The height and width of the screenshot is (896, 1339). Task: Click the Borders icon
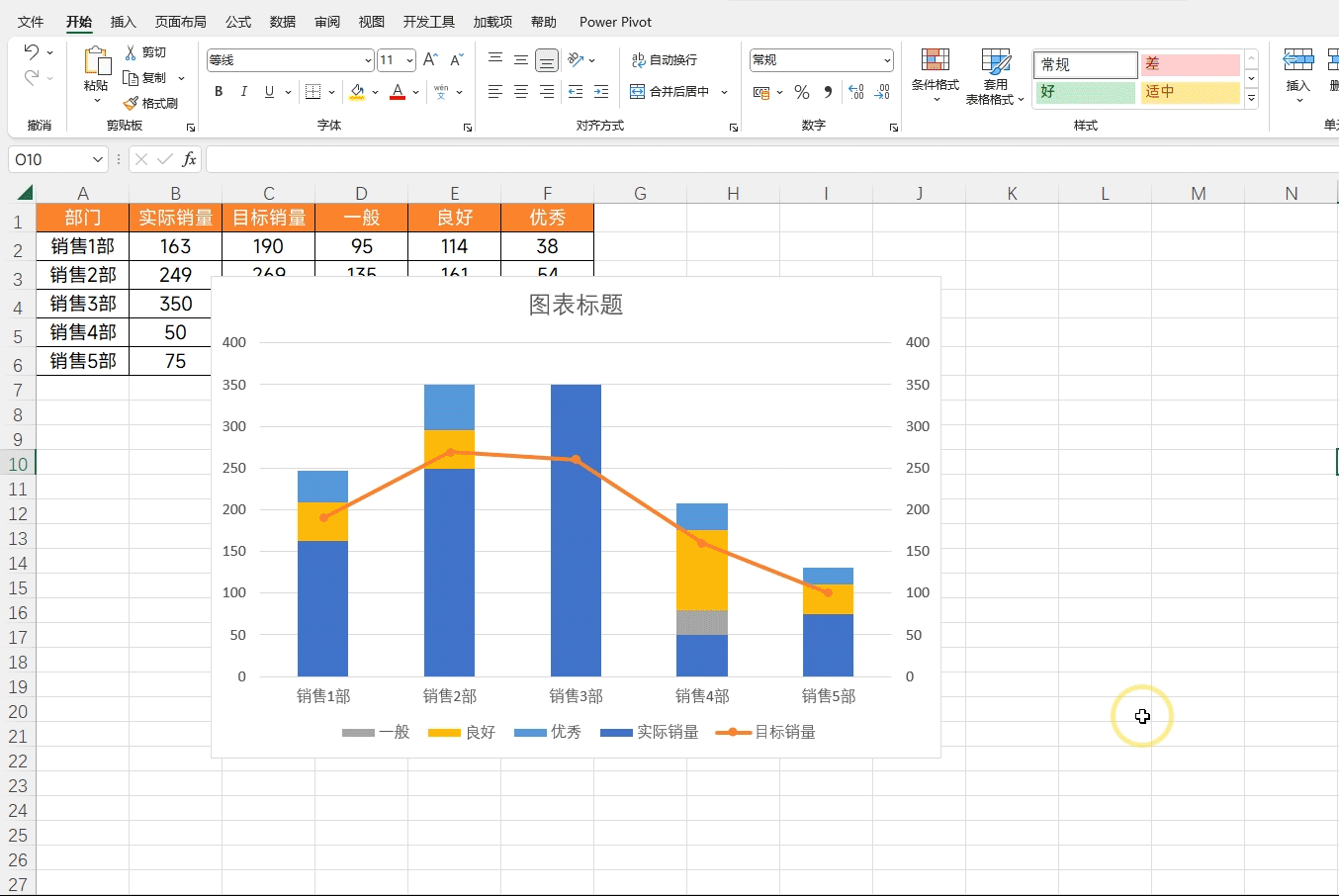(x=312, y=92)
